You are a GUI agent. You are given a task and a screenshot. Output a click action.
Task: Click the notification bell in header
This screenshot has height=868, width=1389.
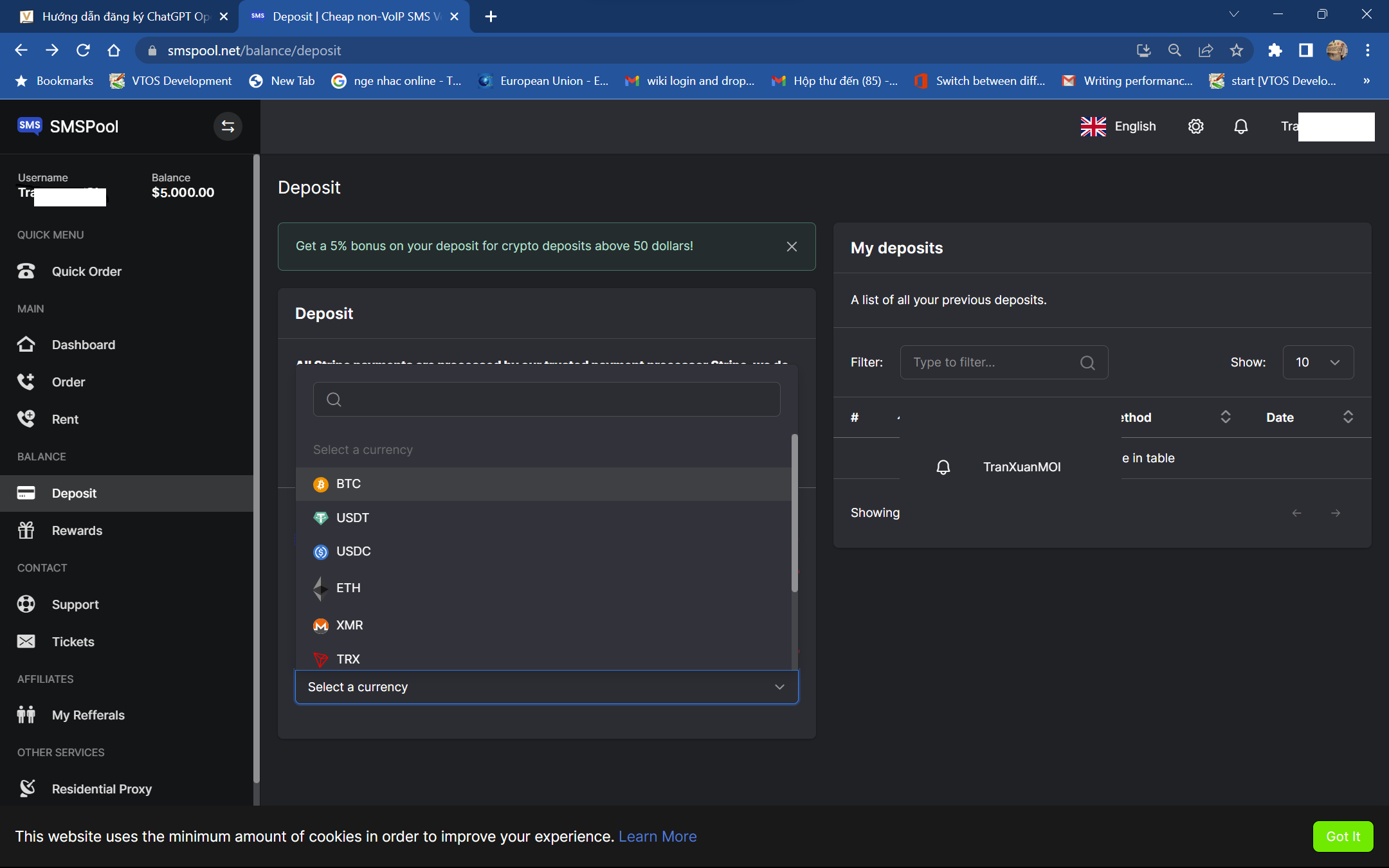[x=1241, y=127]
